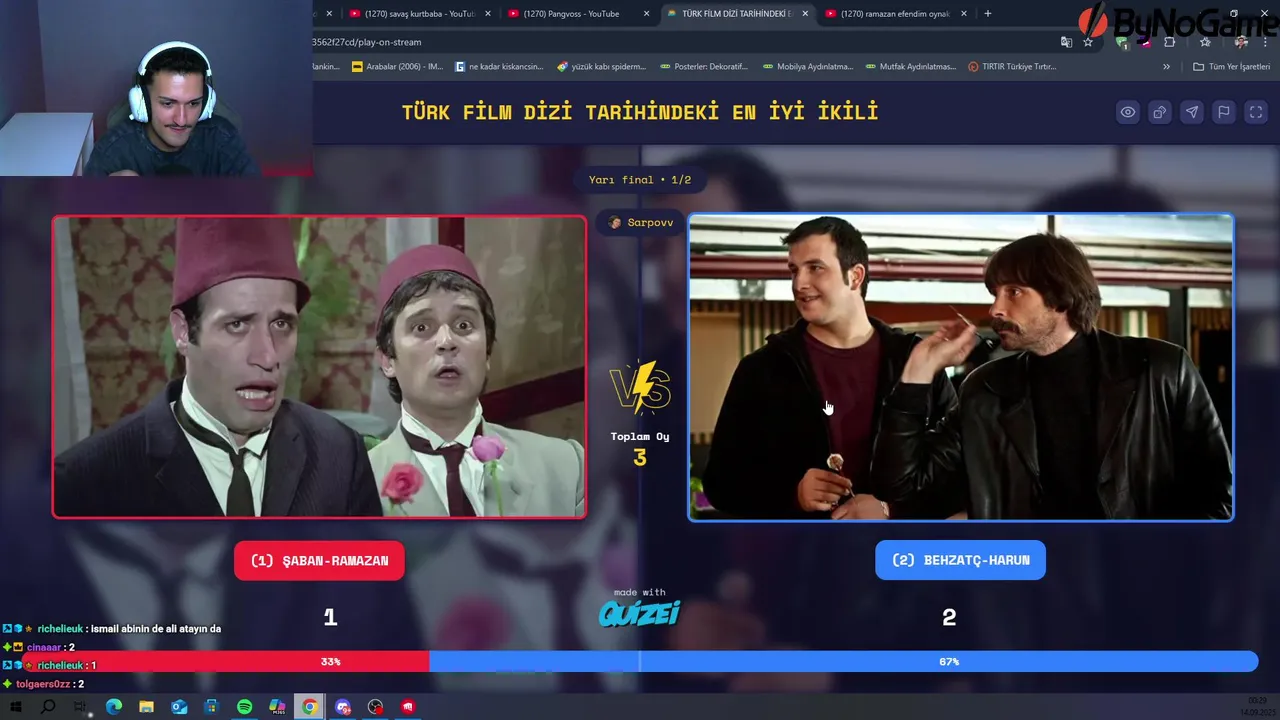Click the made with Quizei logo

click(640, 607)
